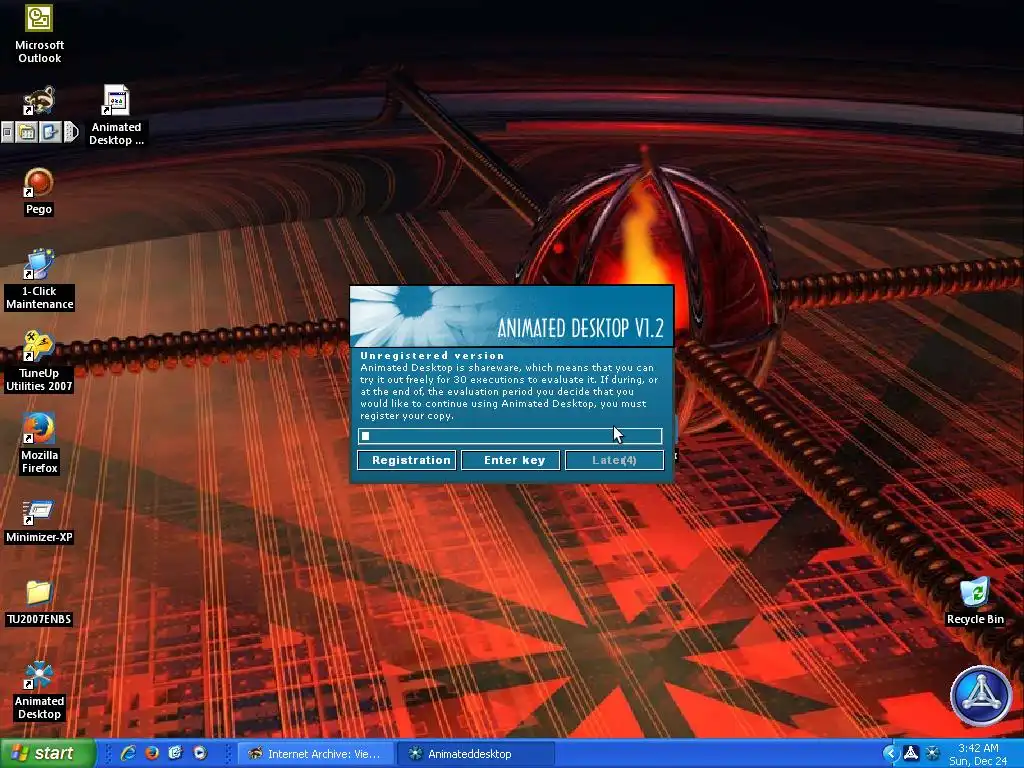The width and height of the screenshot is (1024, 768).
Task: Click Windows Media Player in Quick Launch
Action: click(200, 753)
